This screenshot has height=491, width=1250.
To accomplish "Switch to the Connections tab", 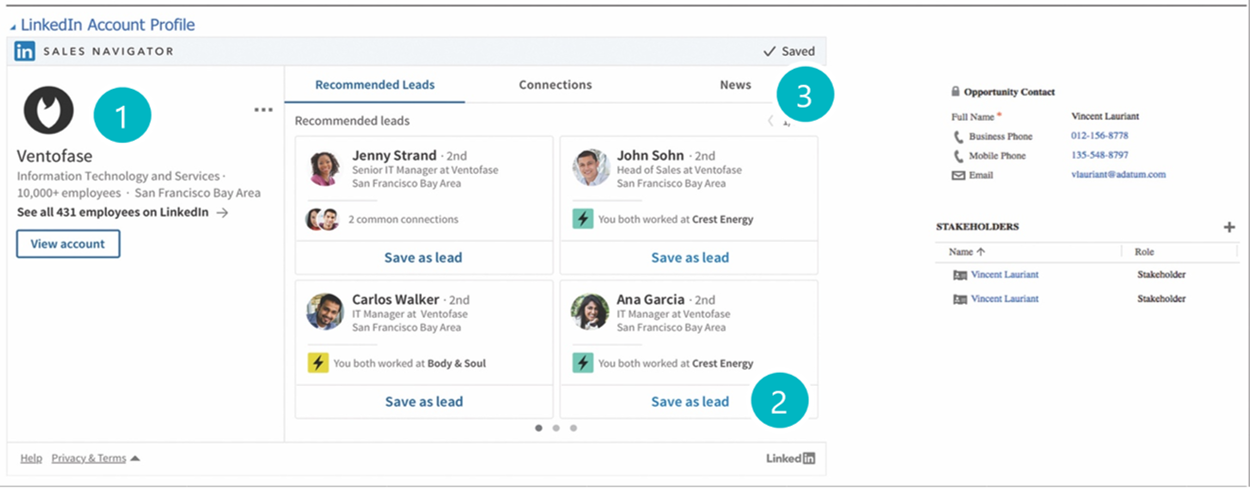I will click(555, 85).
